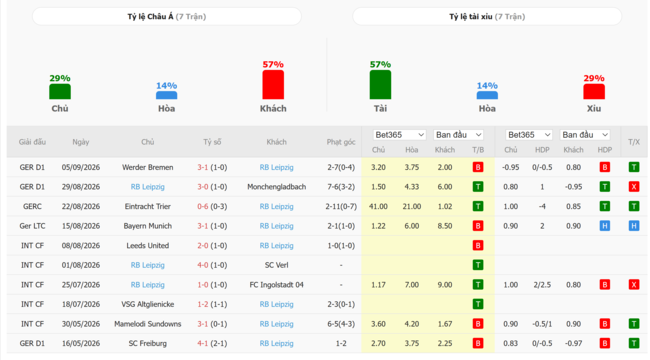The height and width of the screenshot is (360, 650).
Task: Click Mamelodi Sundowns team name
Action: pyautogui.click(x=148, y=324)
